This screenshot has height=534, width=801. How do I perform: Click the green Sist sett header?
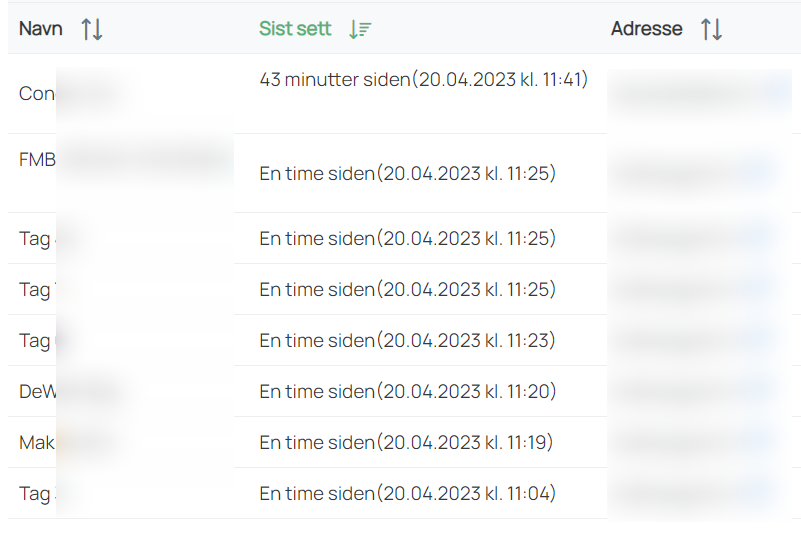[x=295, y=29]
